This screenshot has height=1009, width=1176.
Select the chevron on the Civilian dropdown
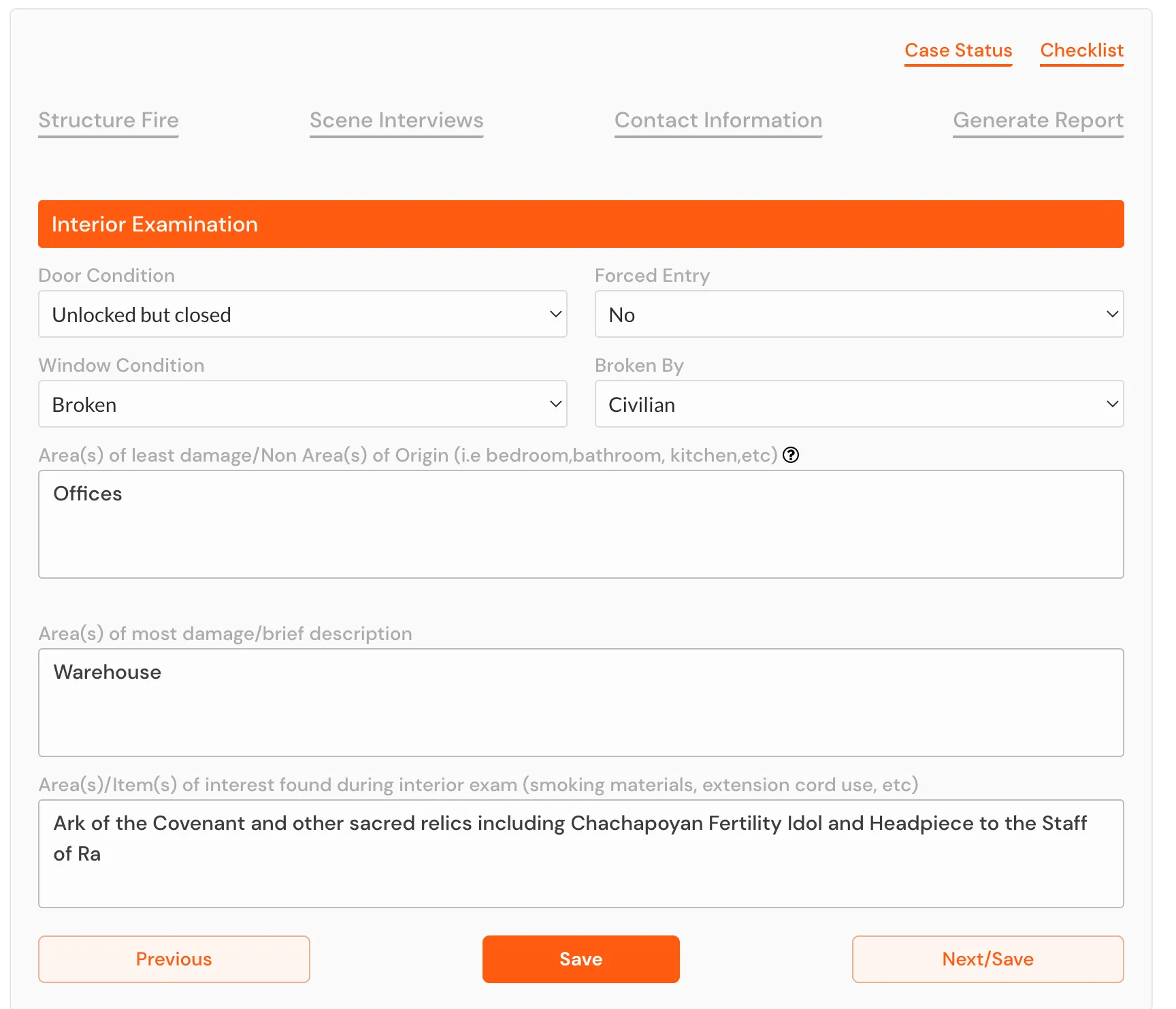[x=1113, y=404]
